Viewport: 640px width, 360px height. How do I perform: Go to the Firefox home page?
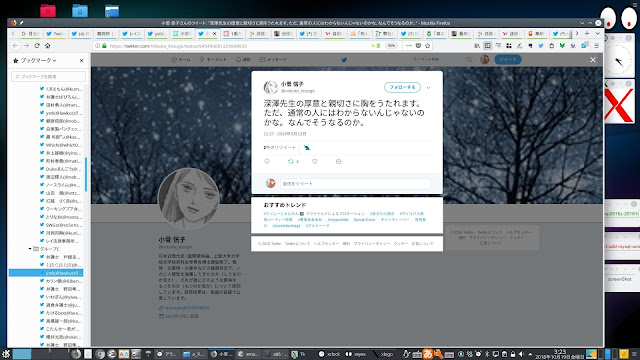click(47, 46)
